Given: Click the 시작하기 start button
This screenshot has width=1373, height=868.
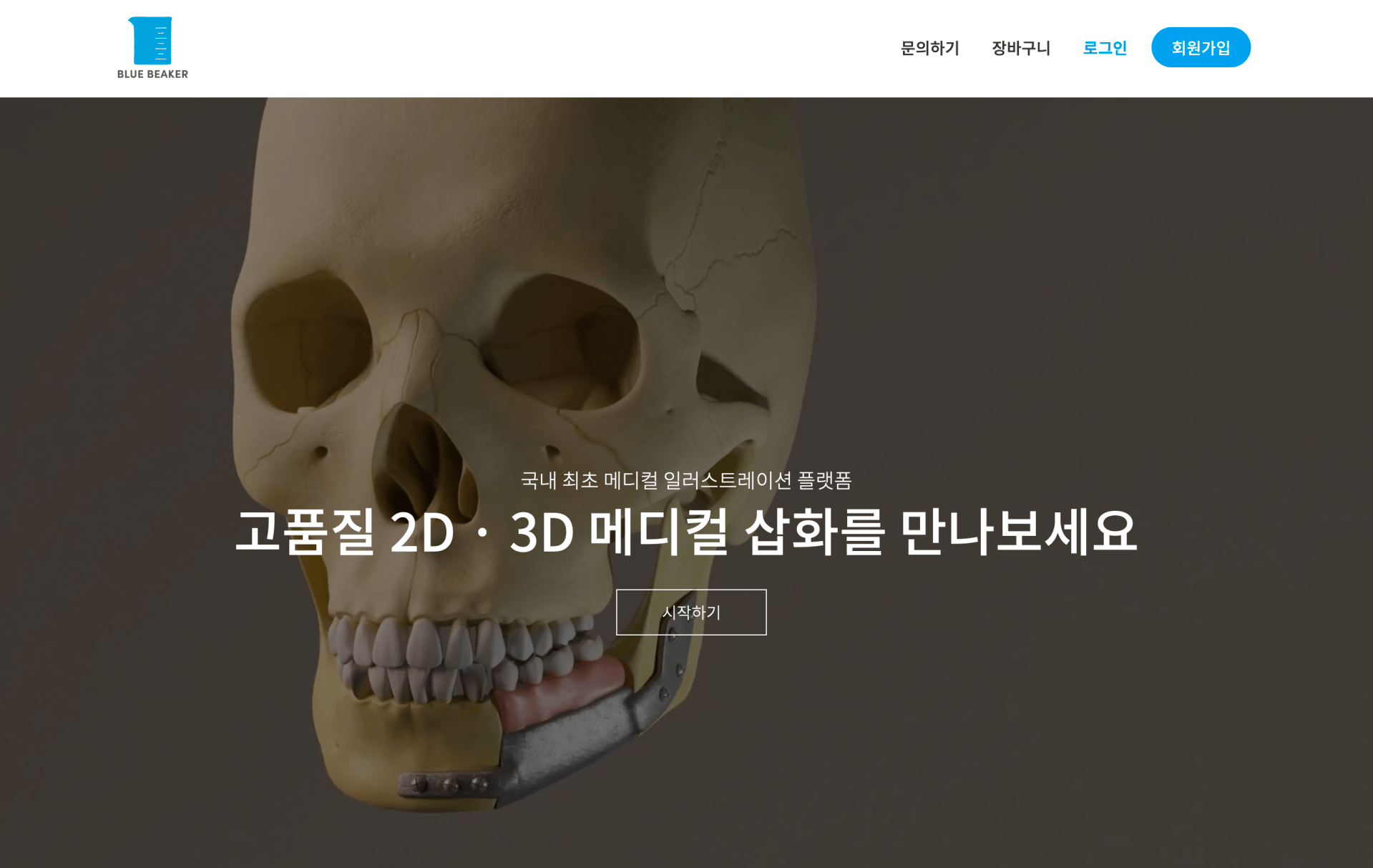Looking at the screenshot, I should [x=691, y=612].
